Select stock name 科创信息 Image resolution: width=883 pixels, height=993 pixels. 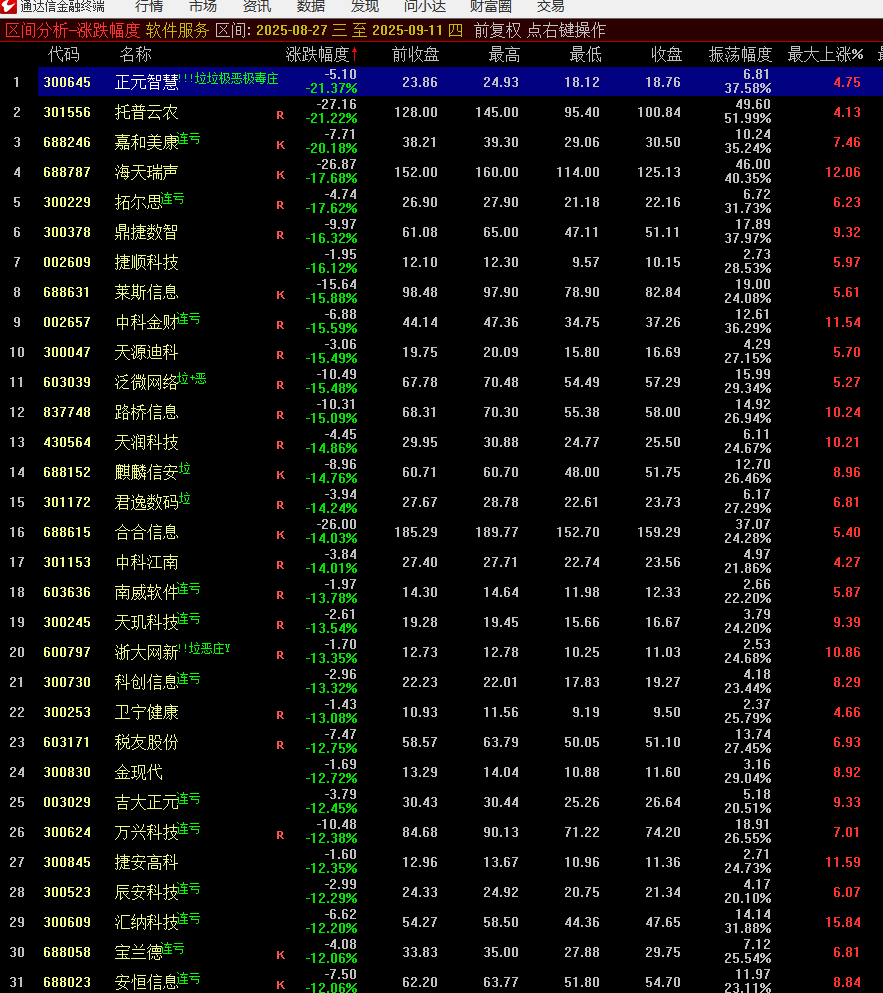pyautogui.click(x=146, y=682)
